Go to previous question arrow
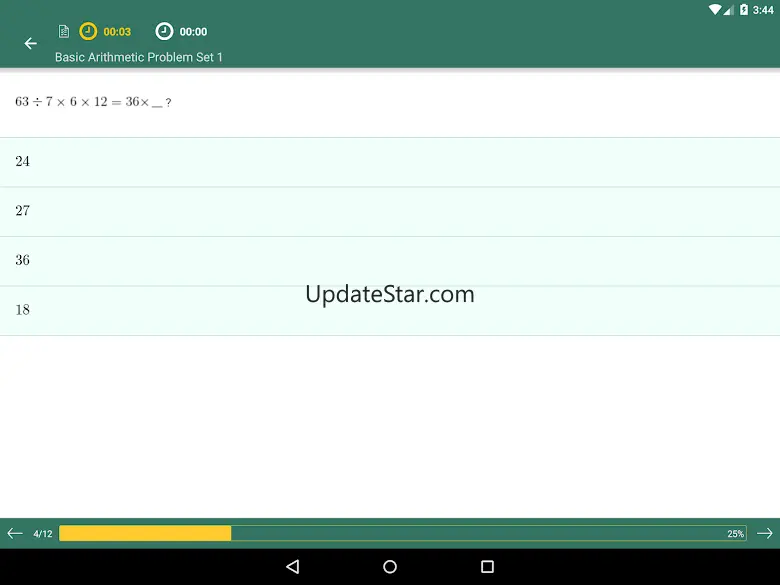 [x=15, y=533]
